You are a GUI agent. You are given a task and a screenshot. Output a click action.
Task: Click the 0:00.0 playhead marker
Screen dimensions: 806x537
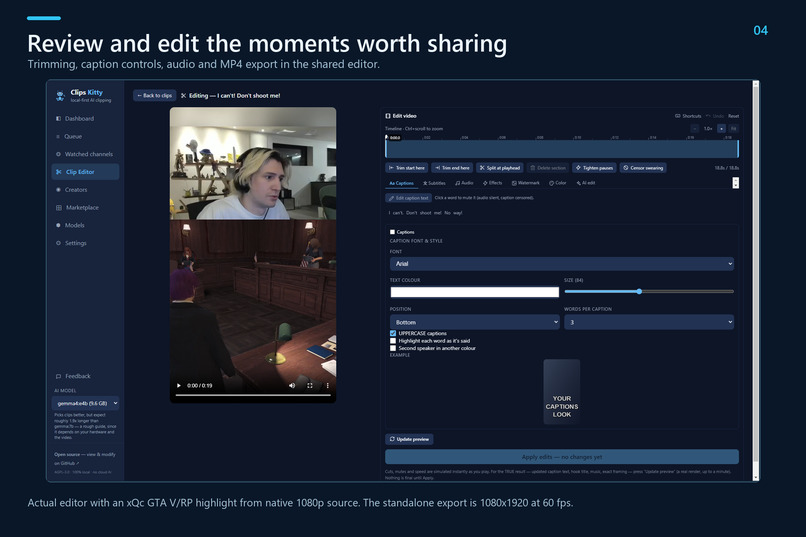tap(394, 138)
